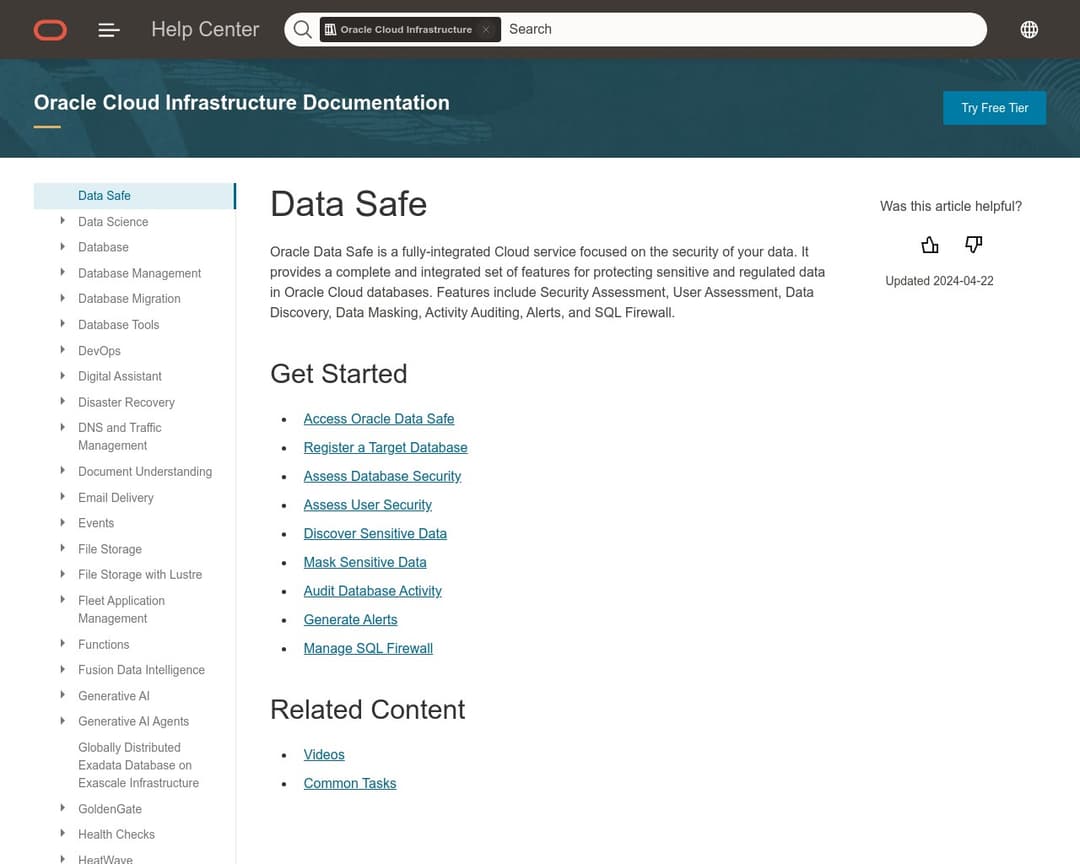Image resolution: width=1080 pixels, height=864 pixels.
Task: Click the search magnifier icon
Action: click(x=302, y=29)
